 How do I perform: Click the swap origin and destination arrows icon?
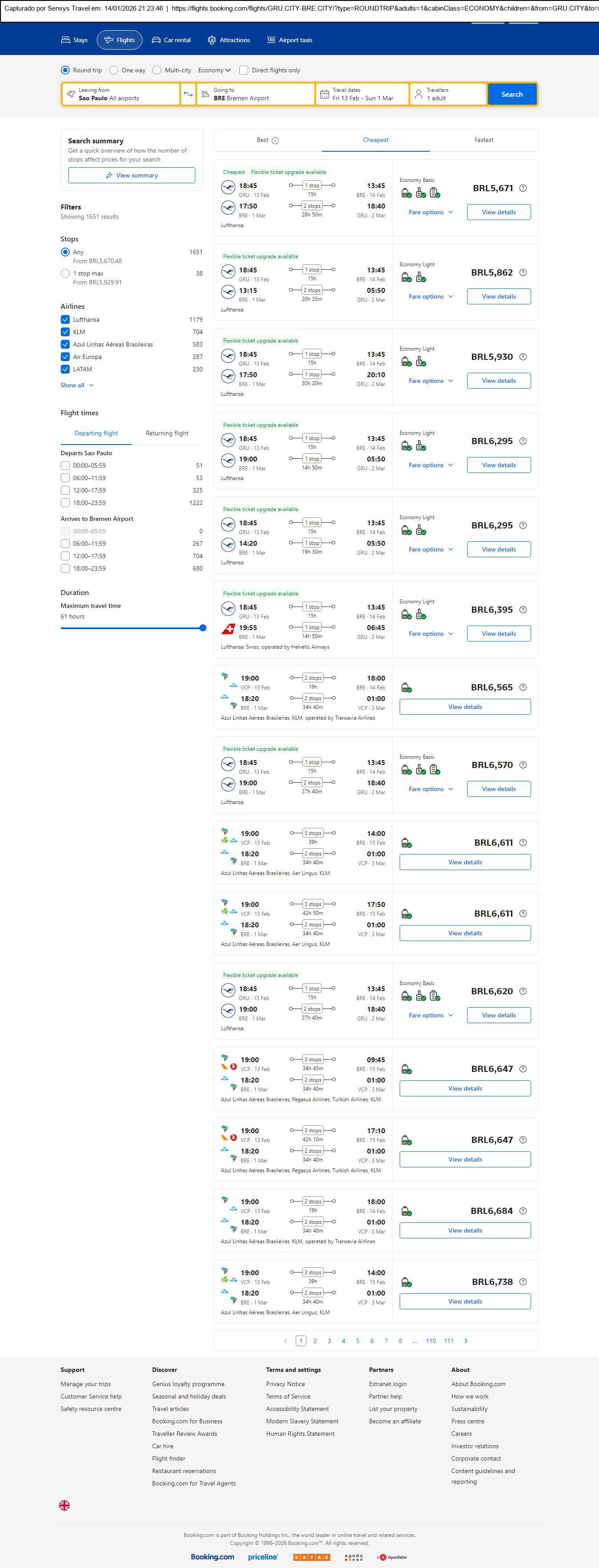pyautogui.click(x=188, y=95)
